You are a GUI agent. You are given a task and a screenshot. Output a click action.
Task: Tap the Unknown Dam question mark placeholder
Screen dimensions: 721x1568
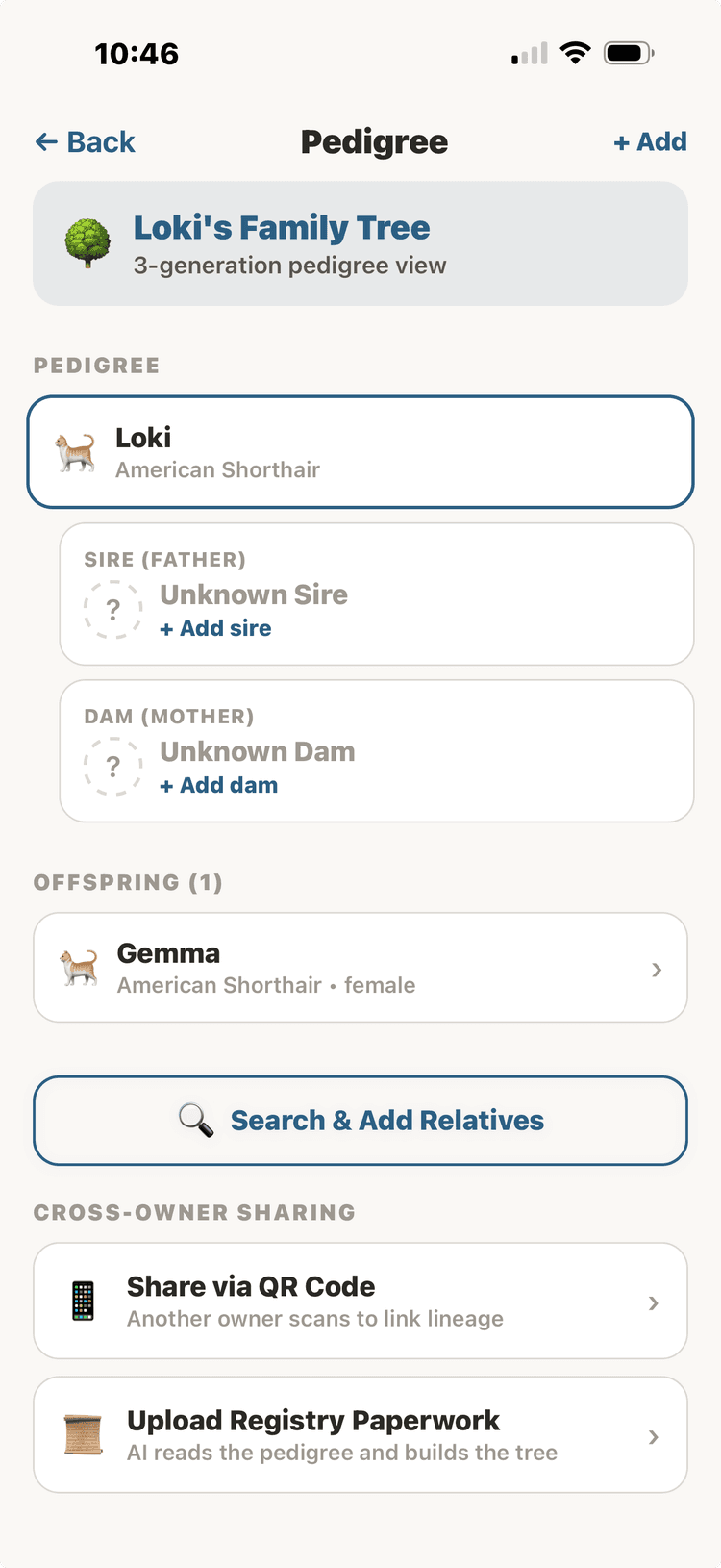pyautogui.click(x=113, y=767)
